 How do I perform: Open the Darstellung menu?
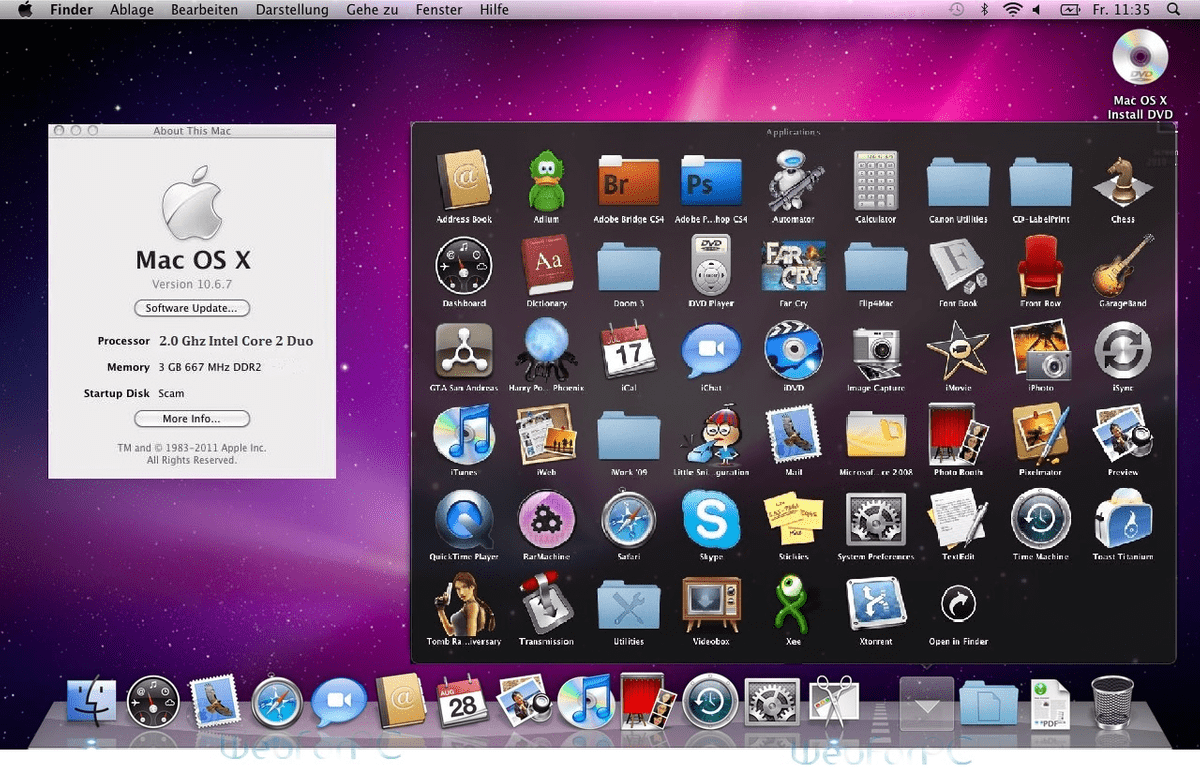292,10
